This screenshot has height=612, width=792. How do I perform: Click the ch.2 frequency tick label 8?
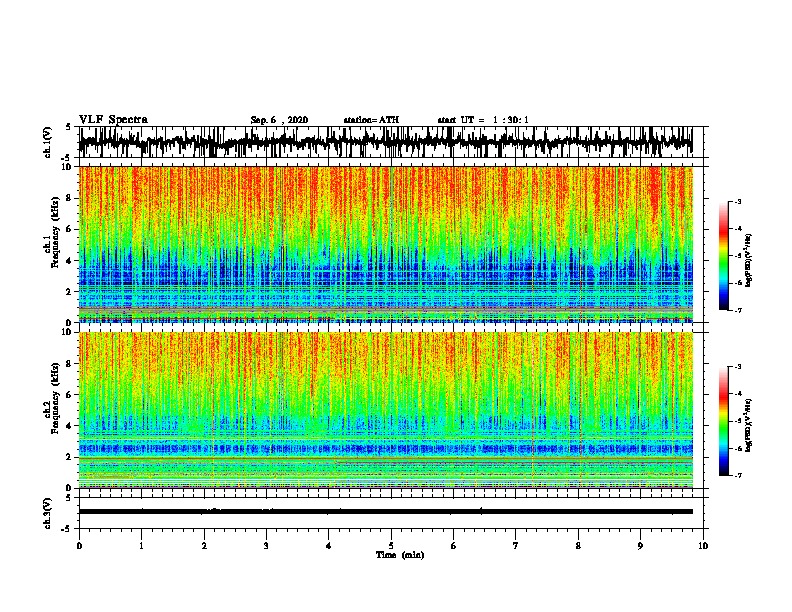(x=69, y=364)
